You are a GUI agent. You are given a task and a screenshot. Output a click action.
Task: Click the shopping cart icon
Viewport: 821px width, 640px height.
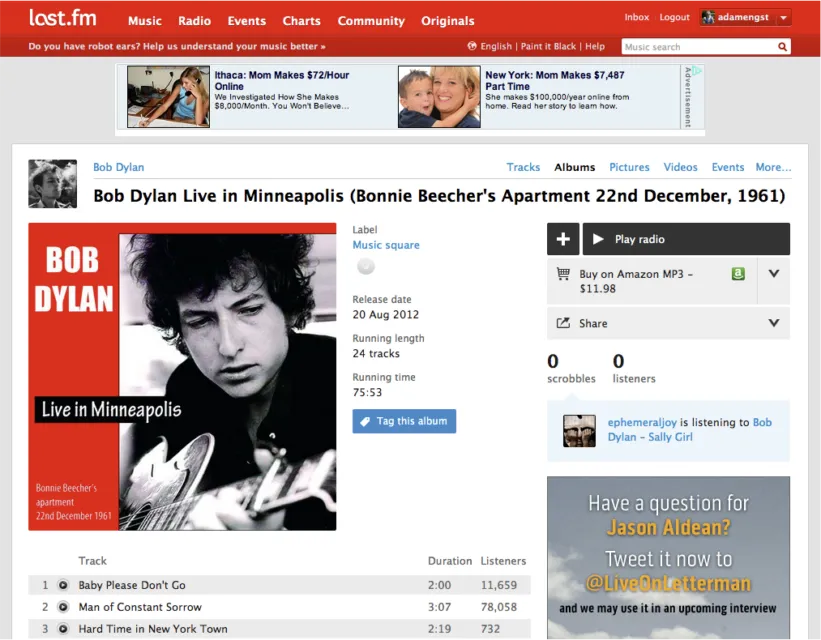point(563,273)
